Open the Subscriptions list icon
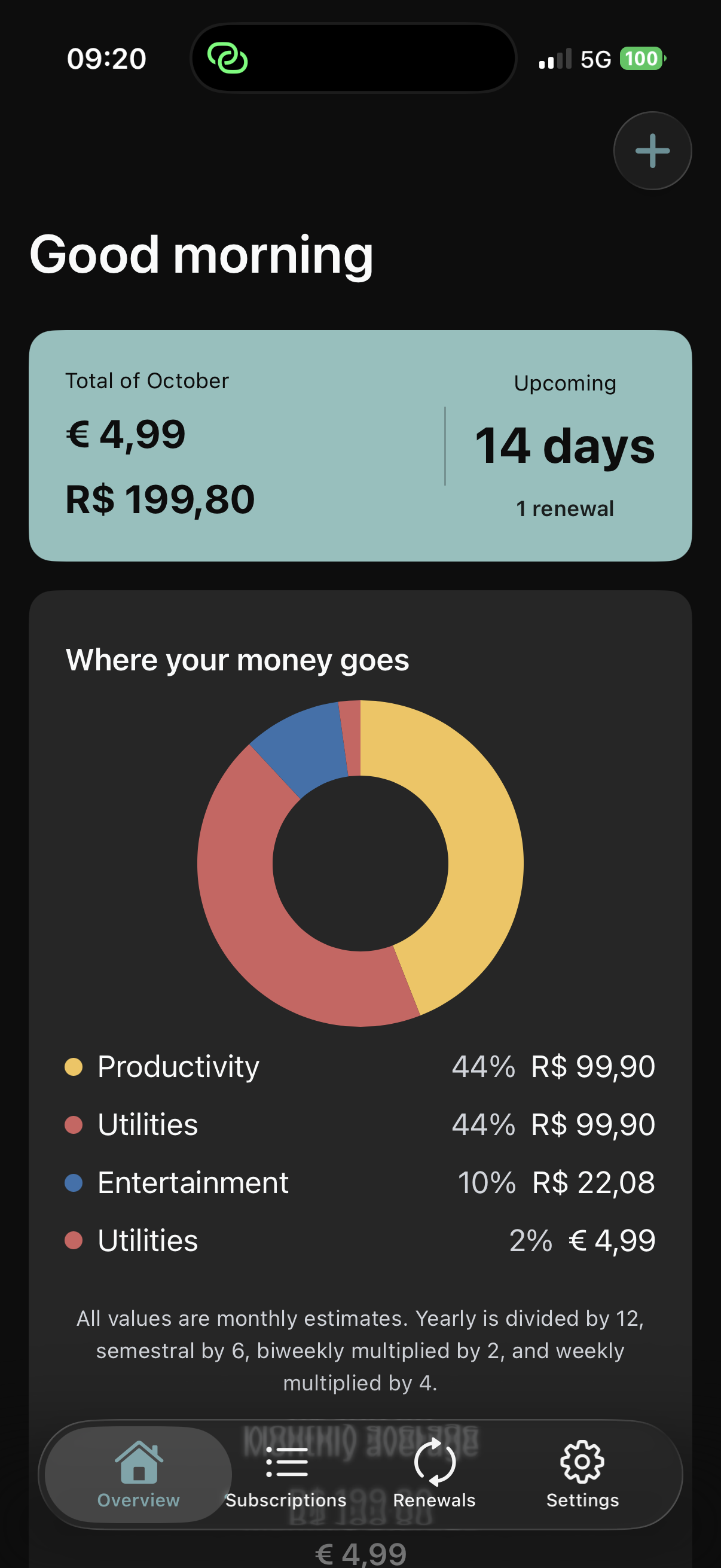This screenshot has width=721, height=1568. click(286, 1462)
